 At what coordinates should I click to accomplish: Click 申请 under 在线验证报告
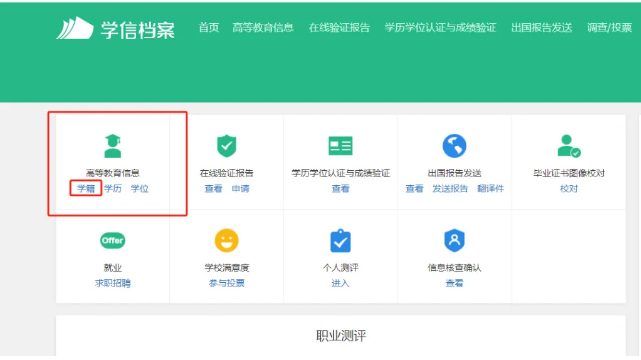pyautogui.click(x=240, y=188)
